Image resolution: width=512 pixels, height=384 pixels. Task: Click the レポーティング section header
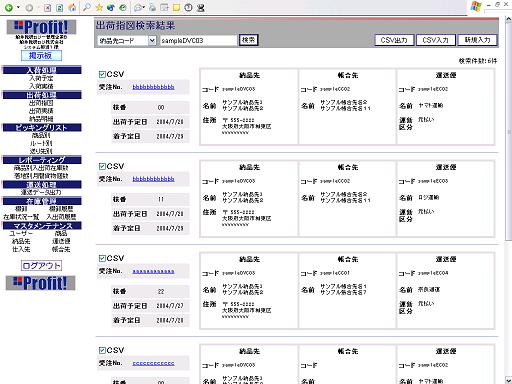(42, 160)
